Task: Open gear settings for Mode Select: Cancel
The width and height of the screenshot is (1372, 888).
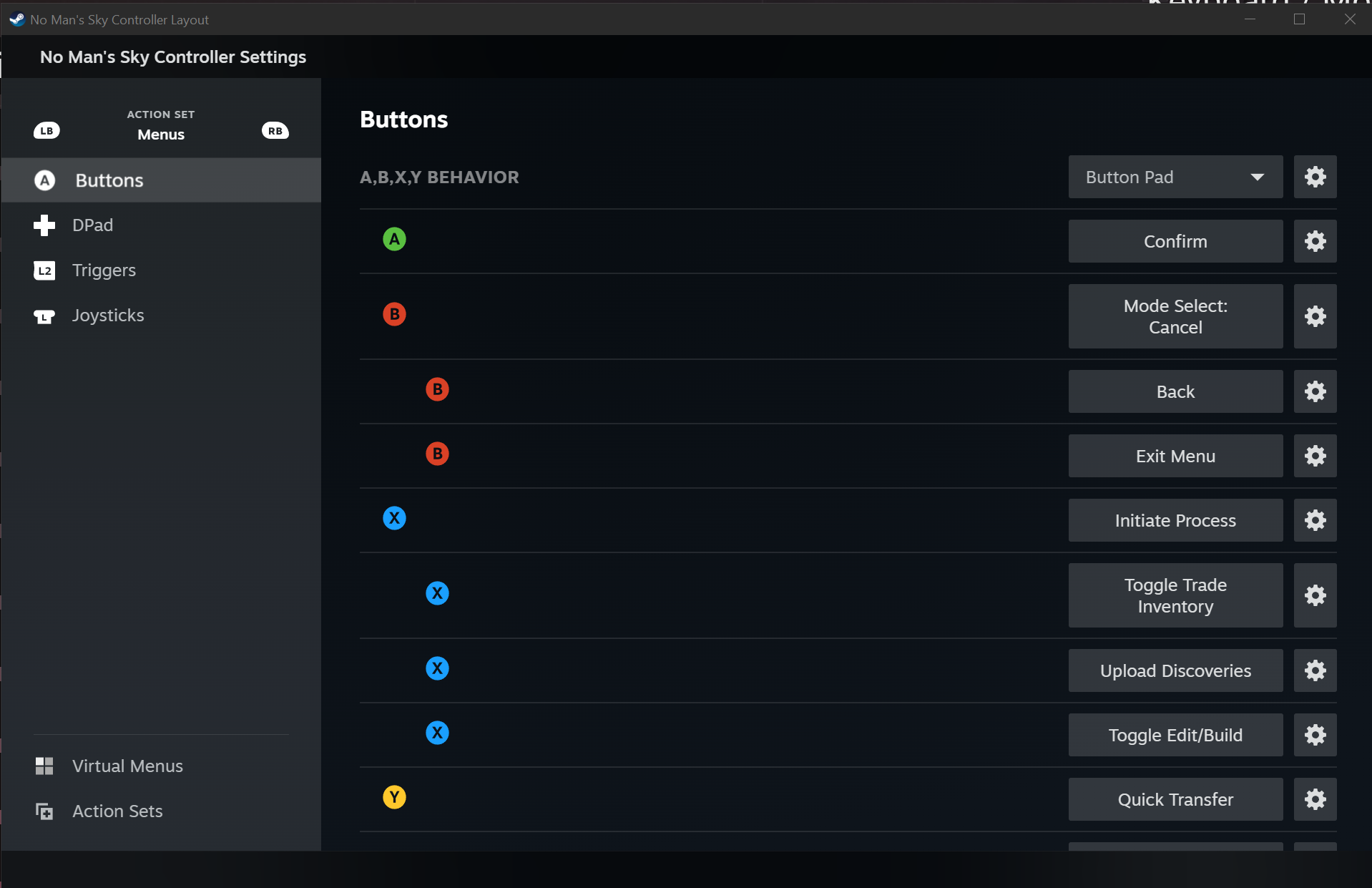Action: [1315, 316]
